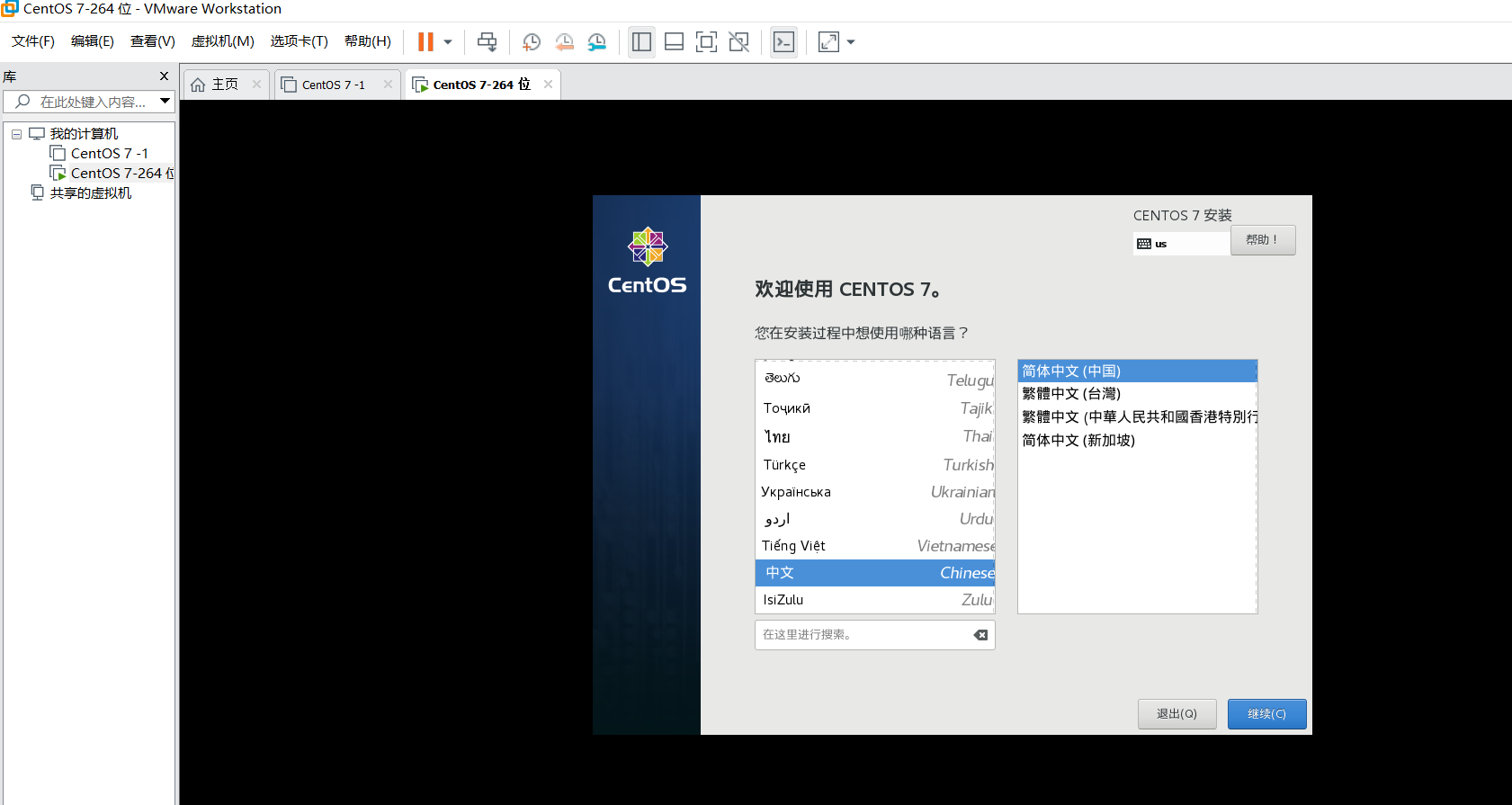Select 共享的虚拟机 in the library

pyautogui.click(x=90, y=193)
